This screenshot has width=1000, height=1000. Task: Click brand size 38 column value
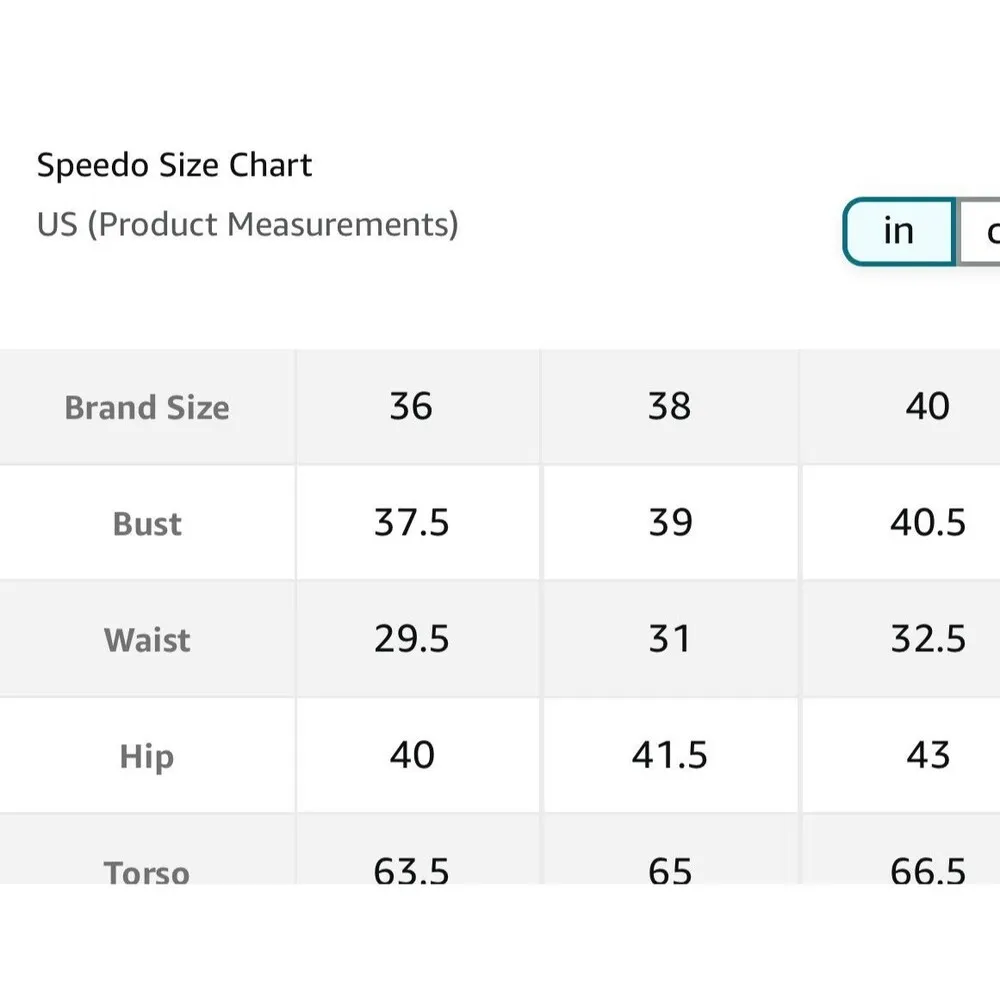(x=669, y=407)
